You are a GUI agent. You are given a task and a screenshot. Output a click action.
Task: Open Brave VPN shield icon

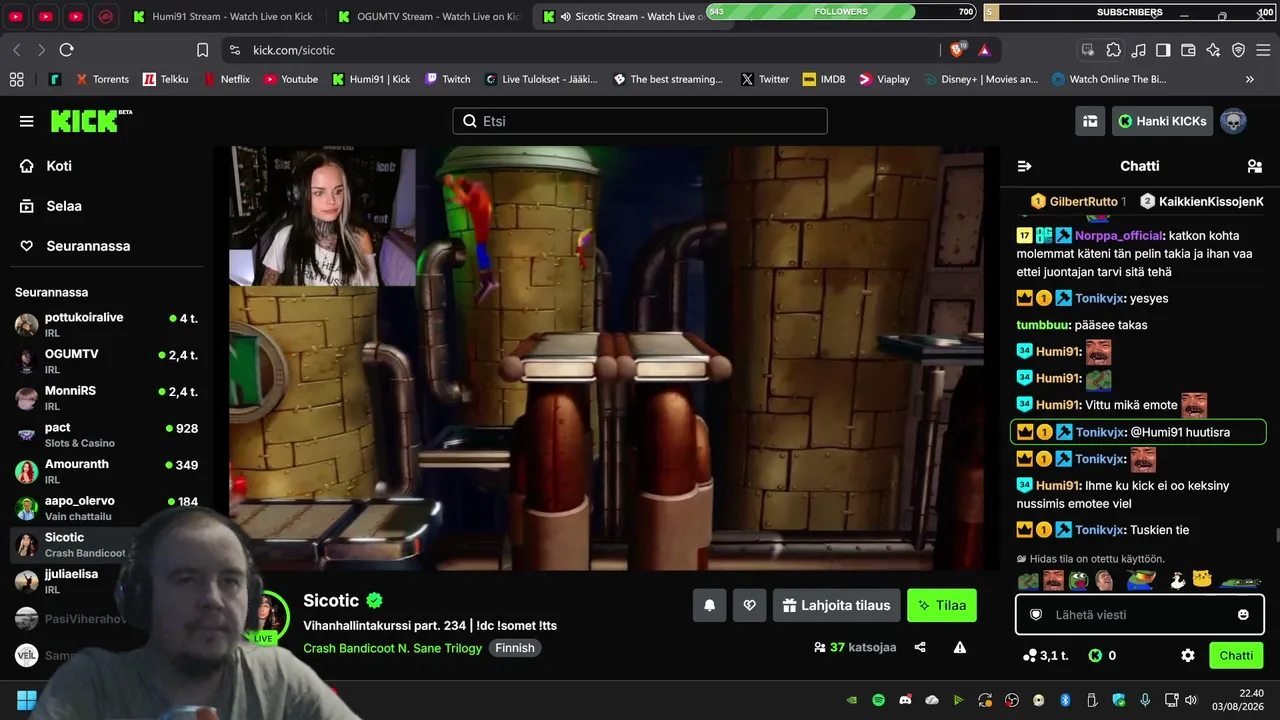point(1238,50)
